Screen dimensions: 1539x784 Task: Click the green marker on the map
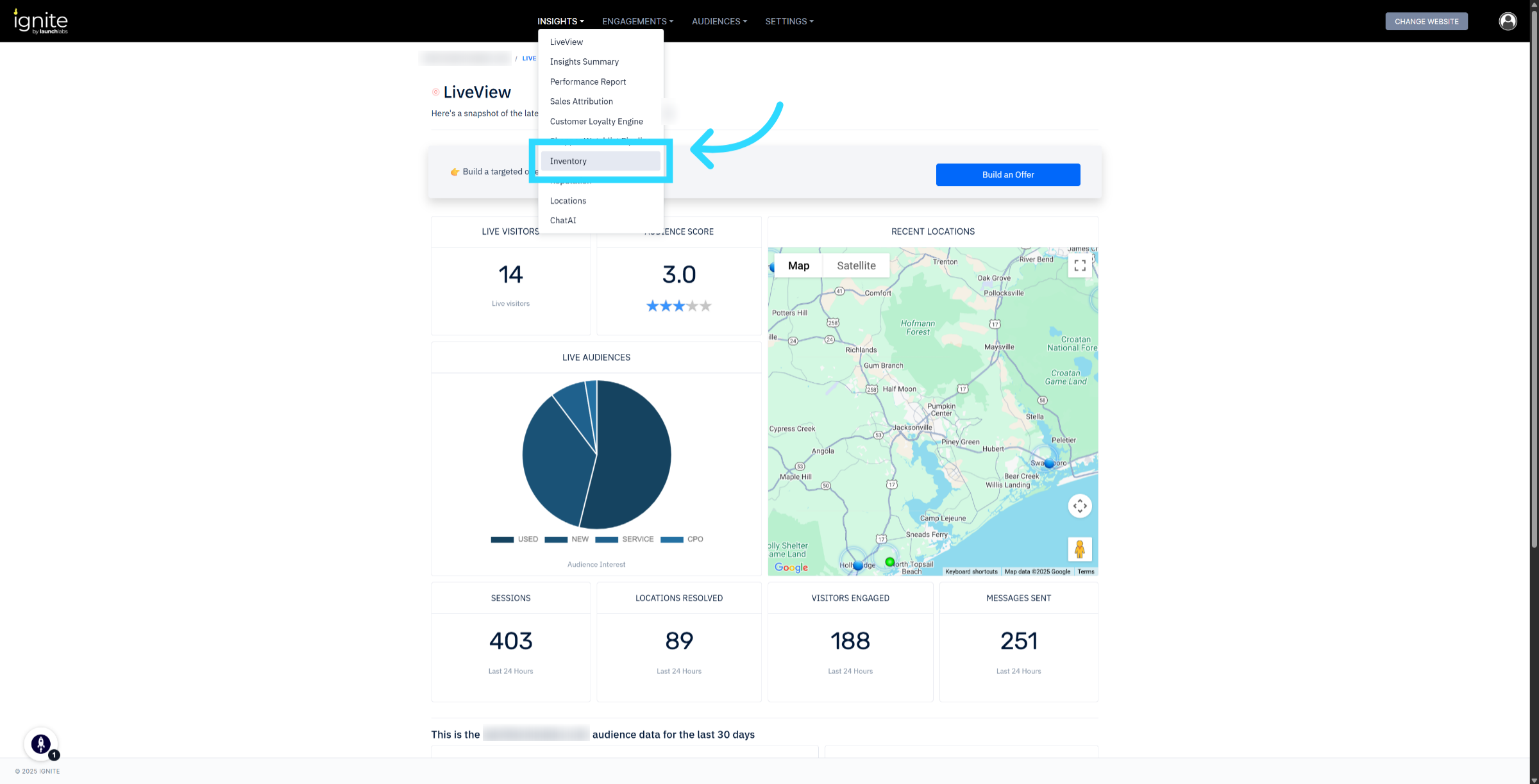coord(889,562)
